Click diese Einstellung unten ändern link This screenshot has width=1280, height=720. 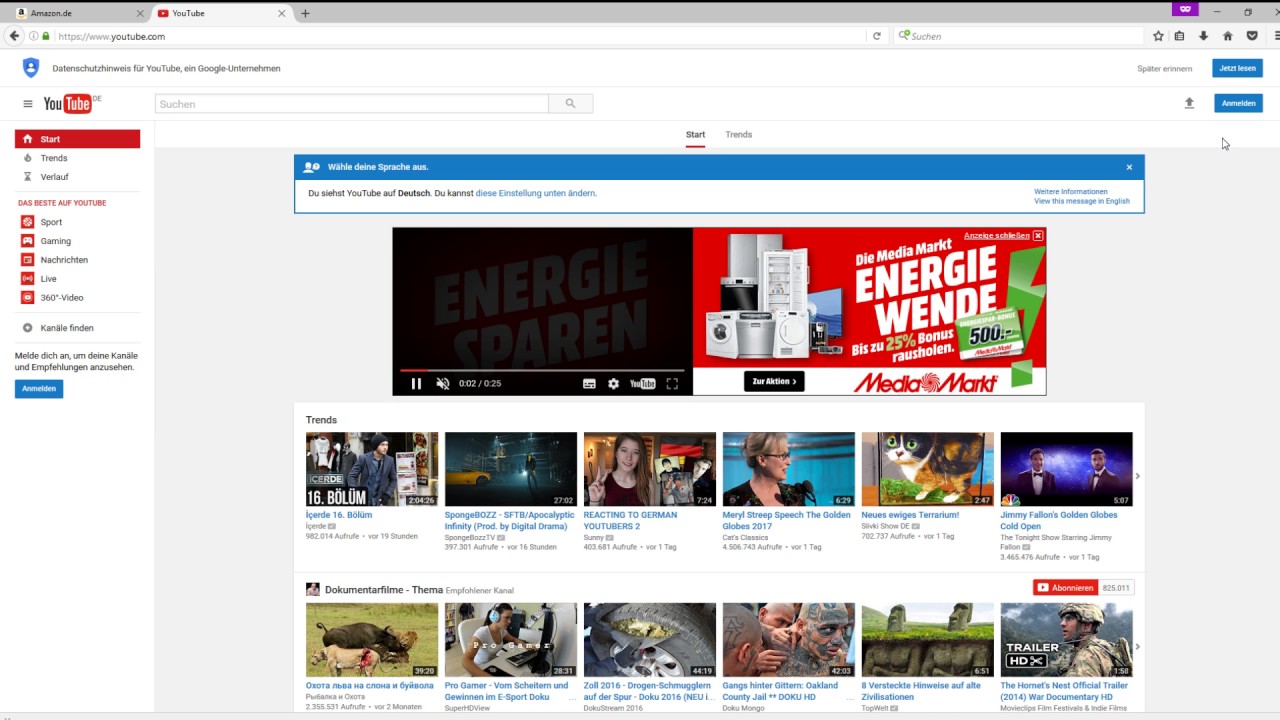536,193
